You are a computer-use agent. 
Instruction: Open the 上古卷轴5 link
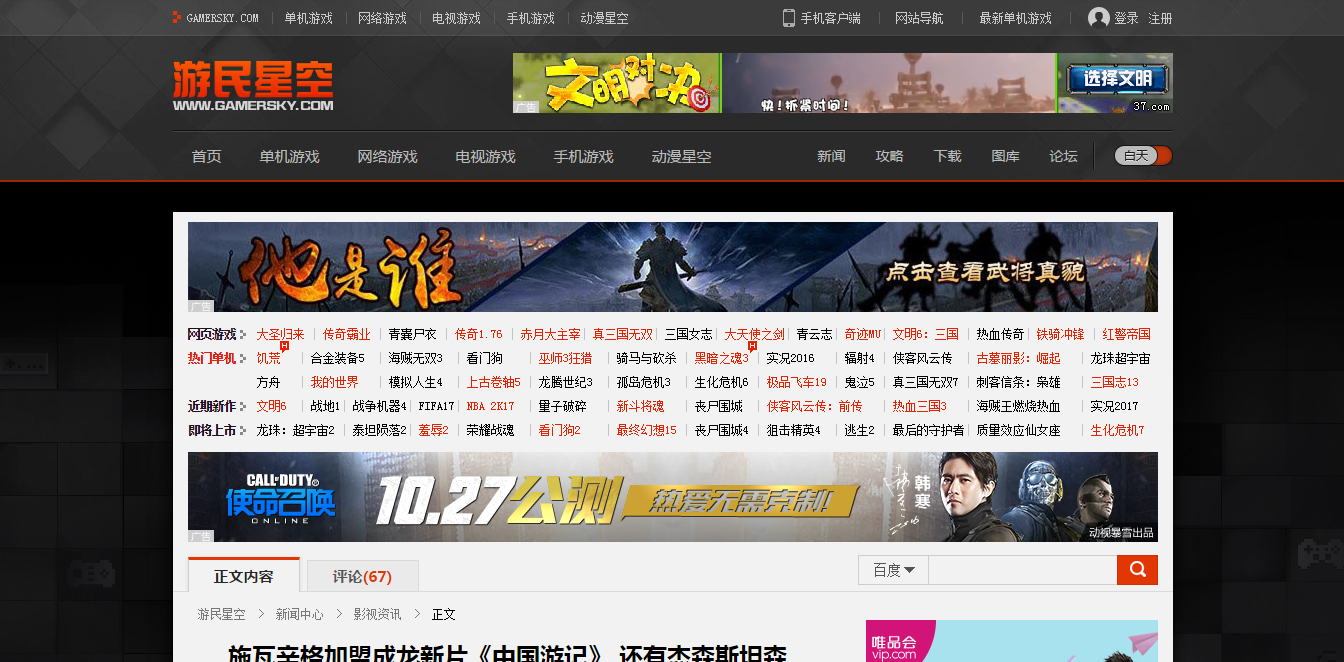[493, 382]
